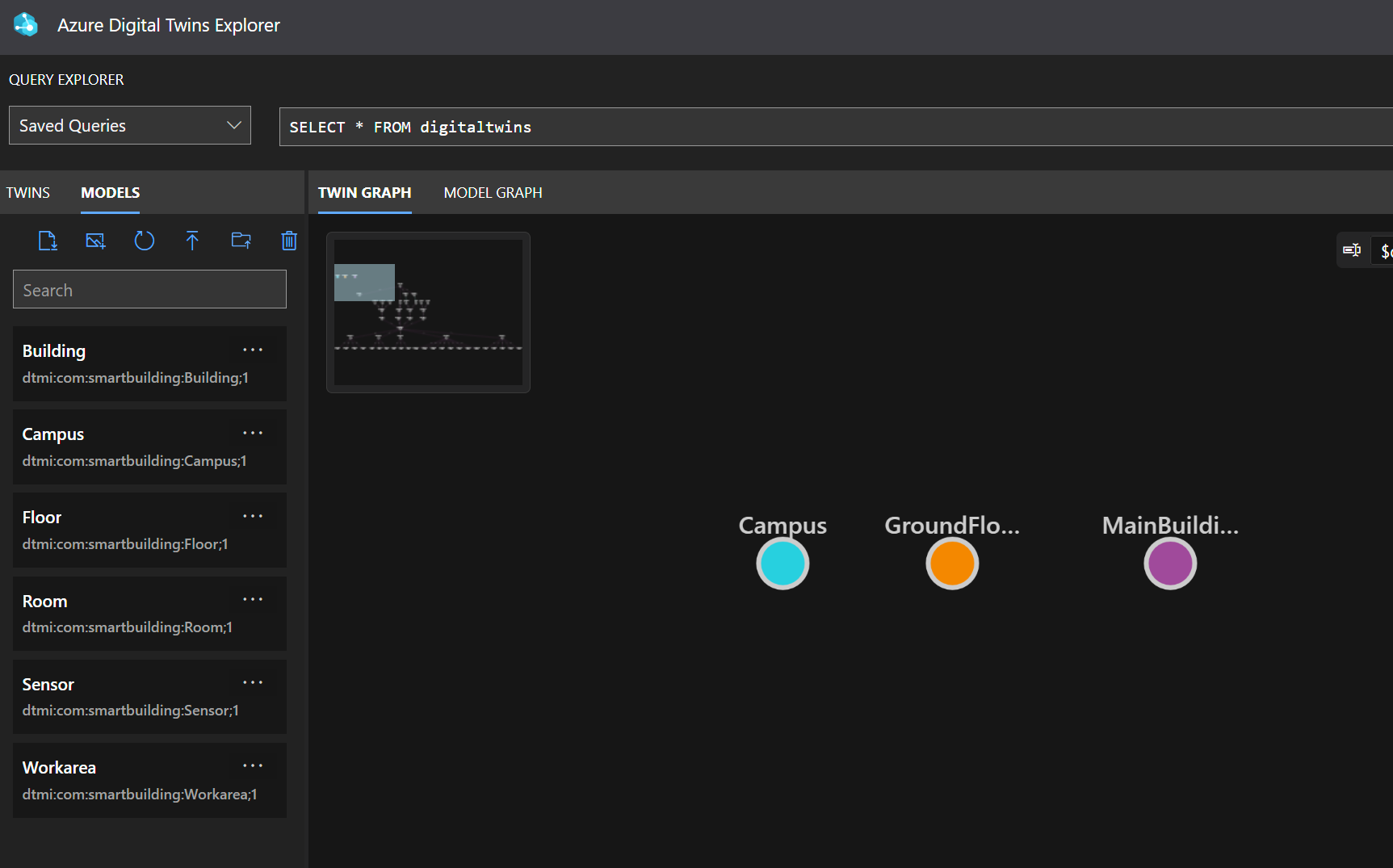Click the dtmi:com:smartbuilding:Floor;1 identifier
Screen dimensions: 1393x868
[125, 544]
